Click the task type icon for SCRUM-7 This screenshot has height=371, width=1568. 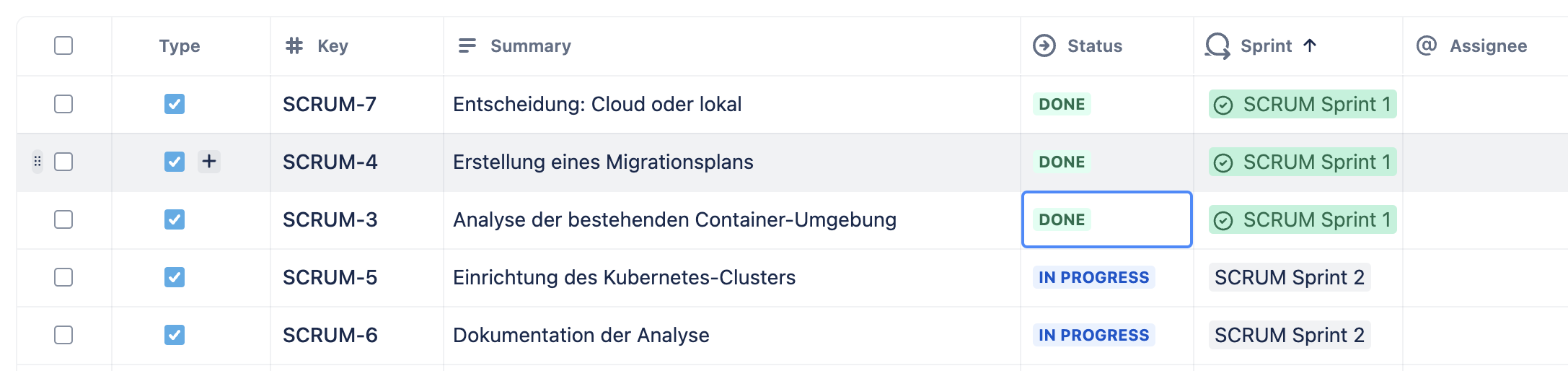(x=175, y=104)
